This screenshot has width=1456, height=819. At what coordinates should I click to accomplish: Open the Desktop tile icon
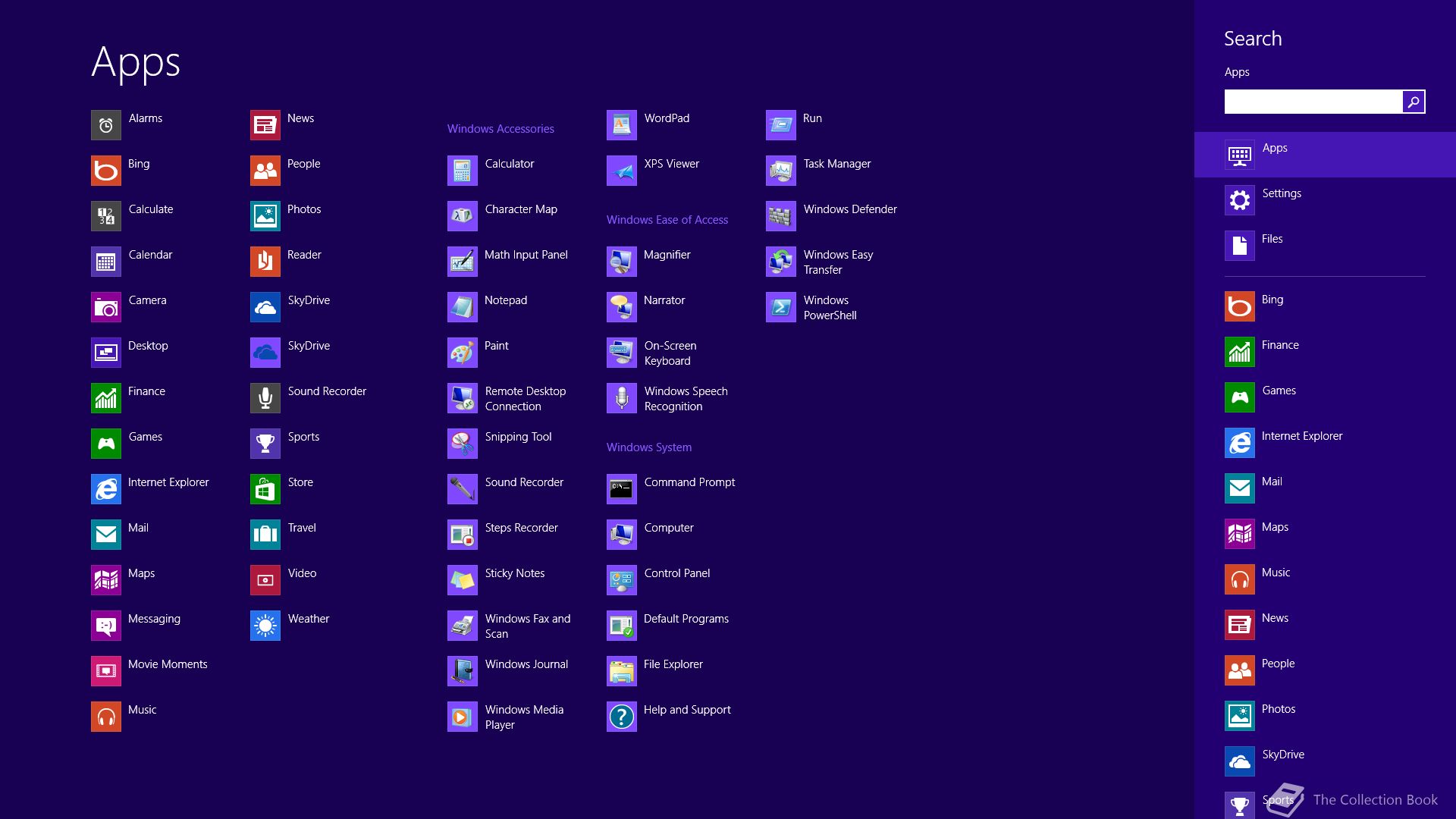point(106,353)
